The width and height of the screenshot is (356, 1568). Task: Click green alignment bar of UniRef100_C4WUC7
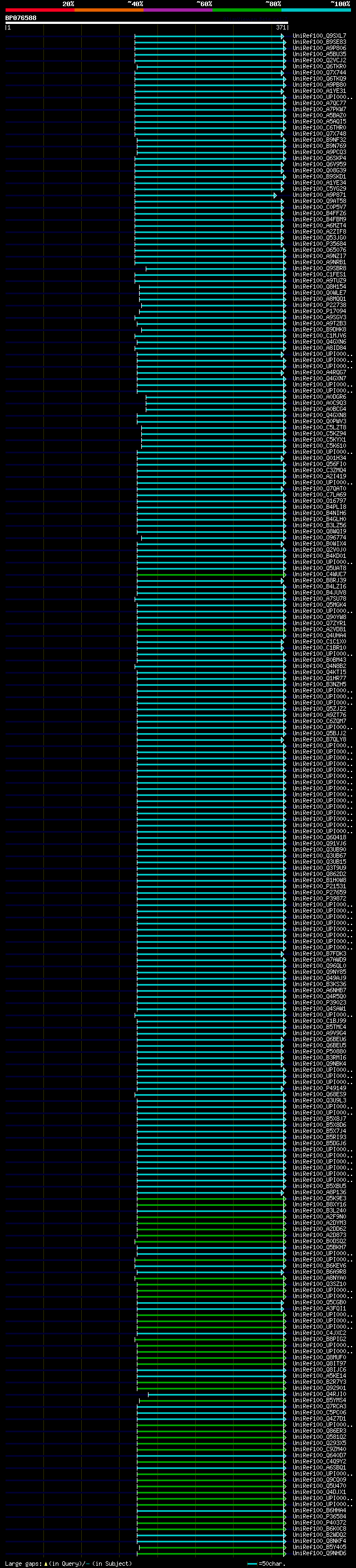[x=211, y=575]
